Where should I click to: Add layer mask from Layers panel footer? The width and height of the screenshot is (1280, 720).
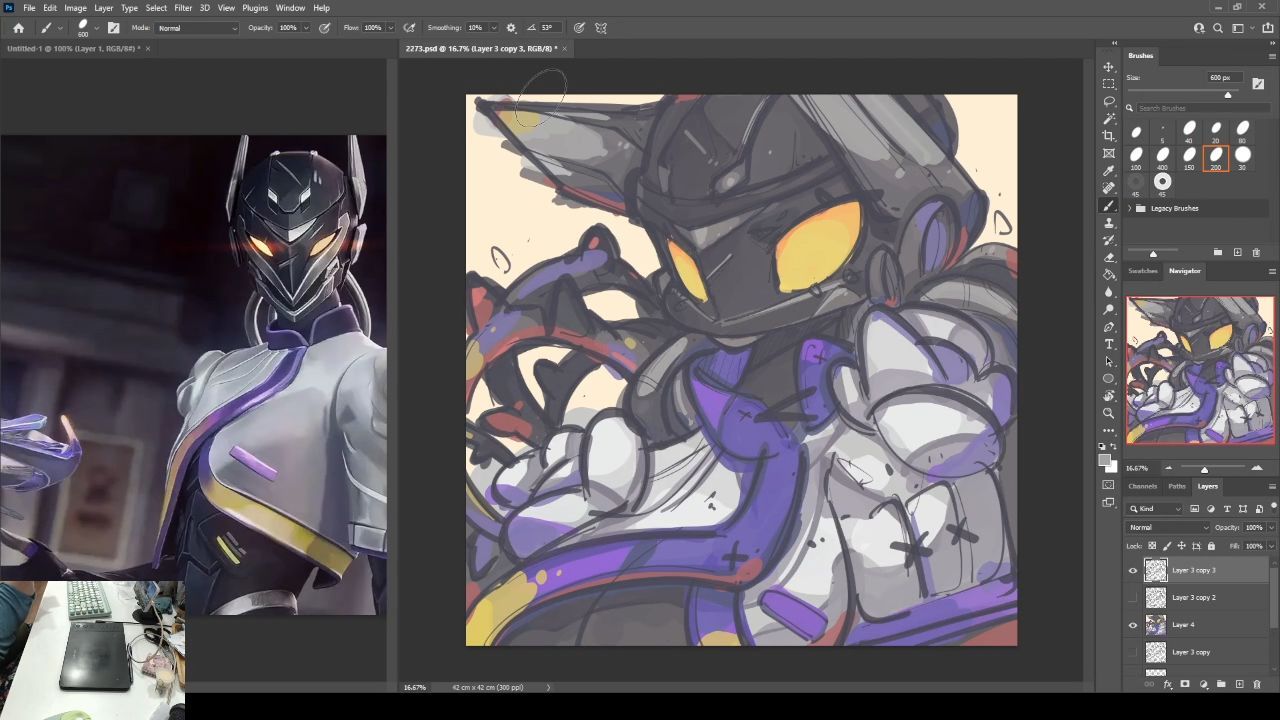[x=1185, y=685]
